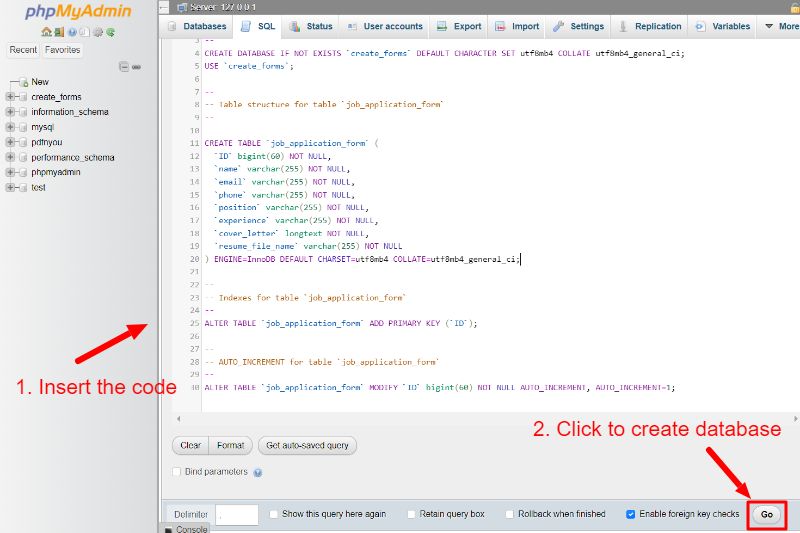Click the Format button
Image resolution: width=800 pixels, height=533 pixels.
(x=231, y=445)
